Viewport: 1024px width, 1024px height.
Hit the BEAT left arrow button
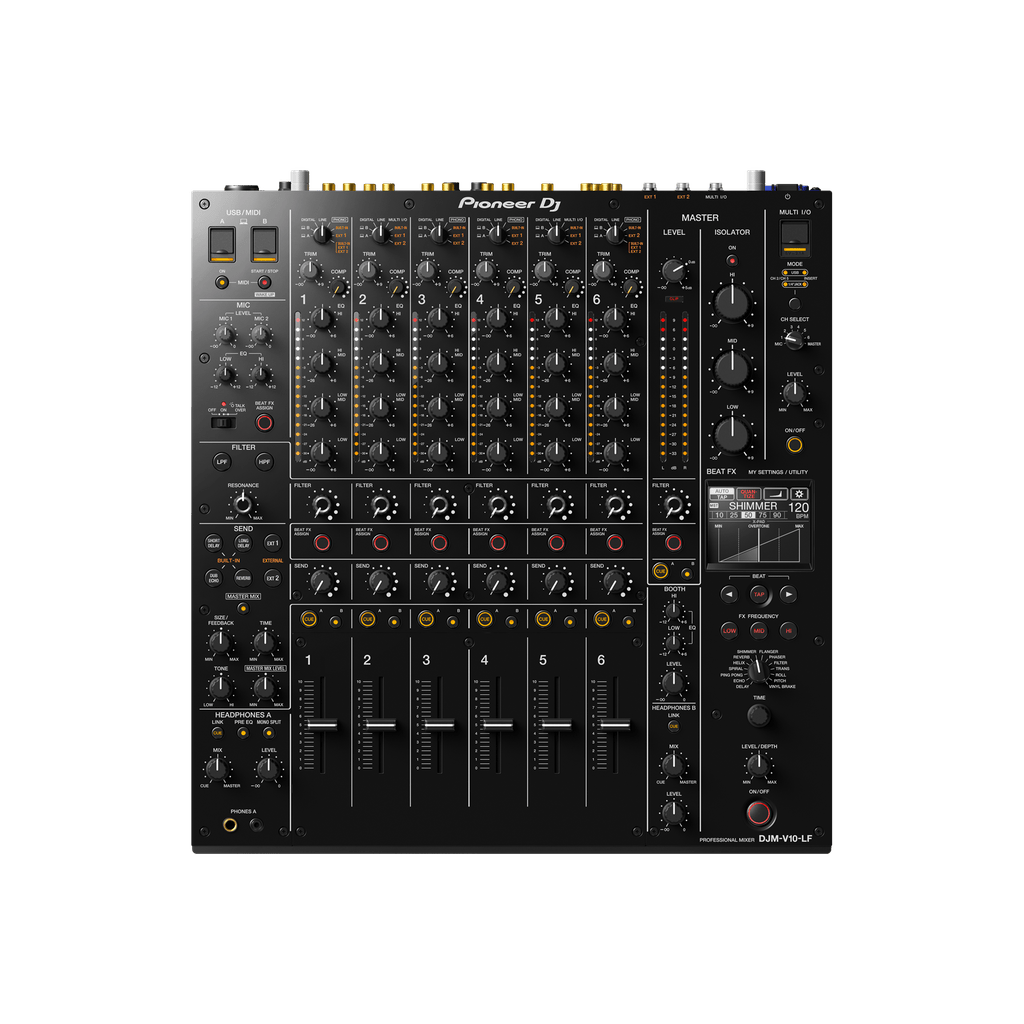(729, 594)
